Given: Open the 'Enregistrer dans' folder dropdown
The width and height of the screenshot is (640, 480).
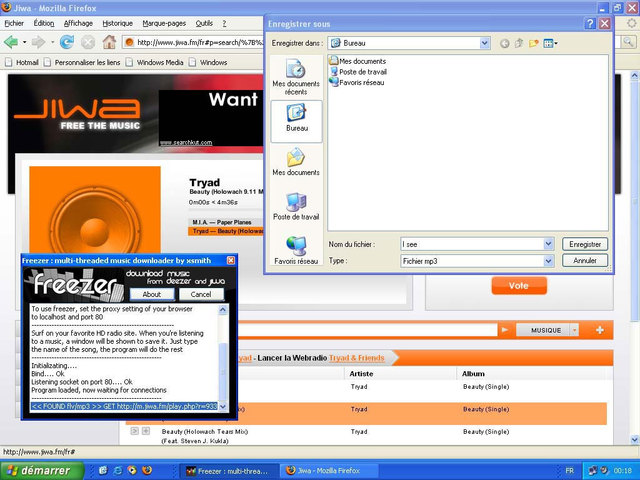Looking at the screenshot, I should [x=484, y=43].
